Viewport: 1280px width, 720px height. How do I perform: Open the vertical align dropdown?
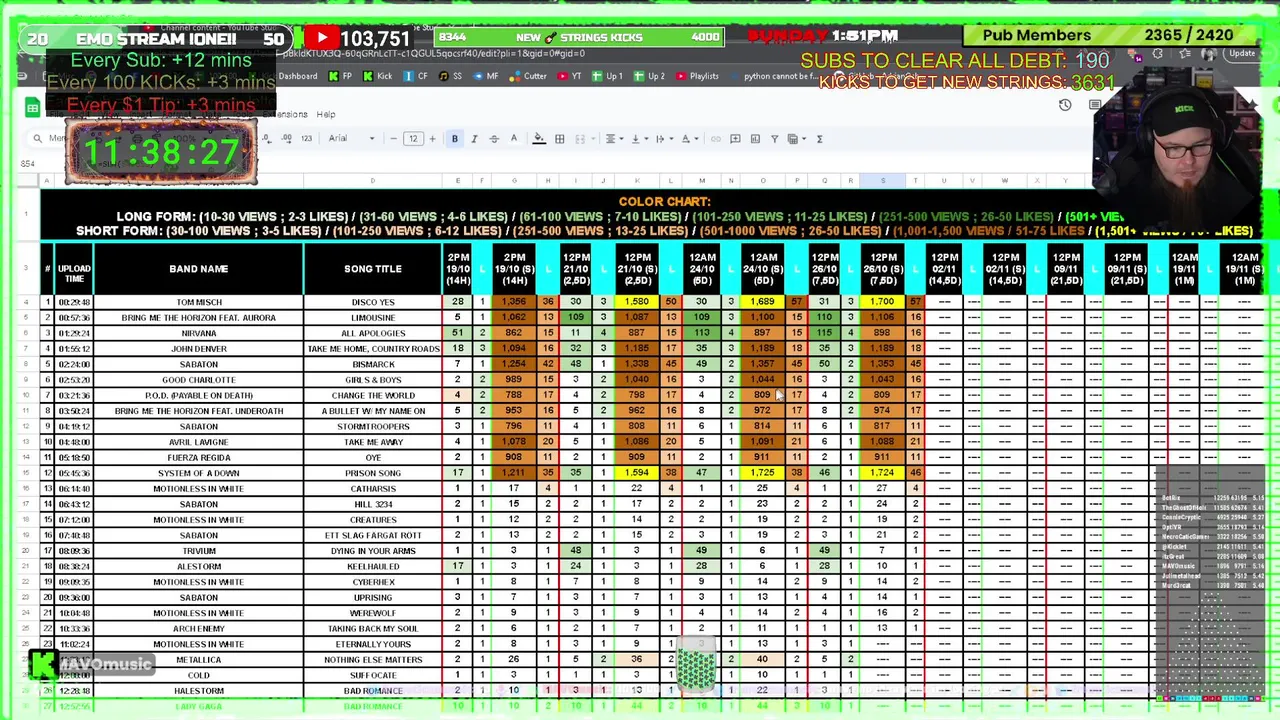click(x=638, y=139)
